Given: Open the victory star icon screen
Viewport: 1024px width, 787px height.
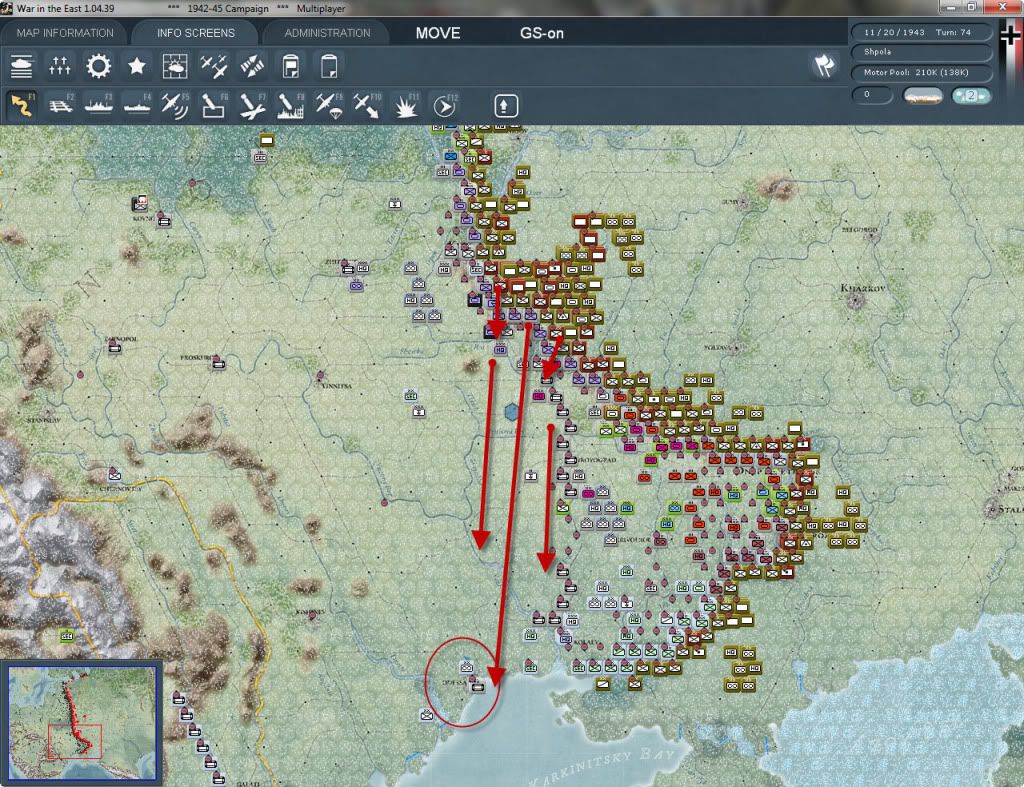Looking at the screenshot, I should [x=136, y=66].
